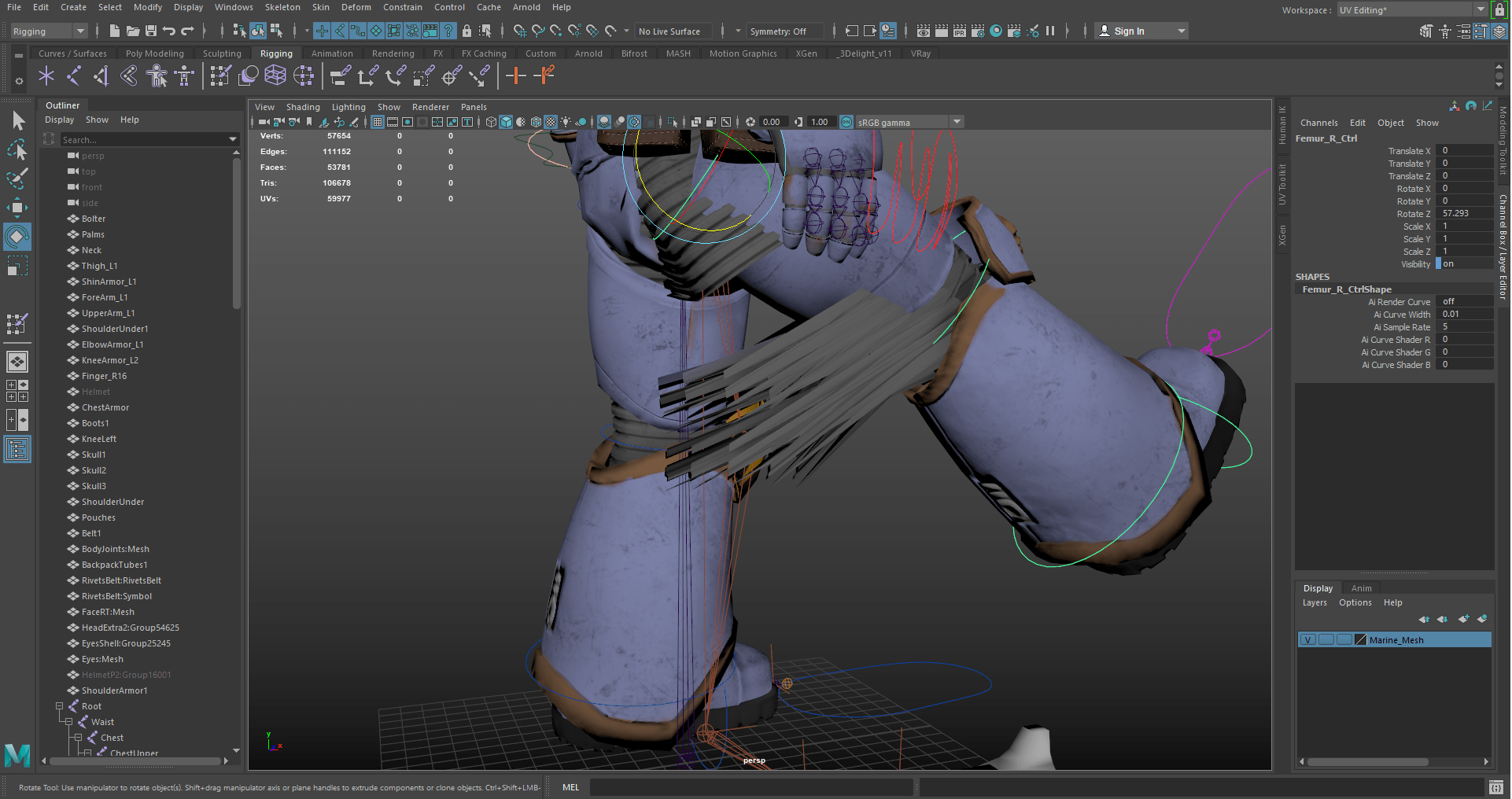1512x799 pixels.
Task: Turn off Visibility for Femur_R_Ctrl
Action: tap(1464, 264)
